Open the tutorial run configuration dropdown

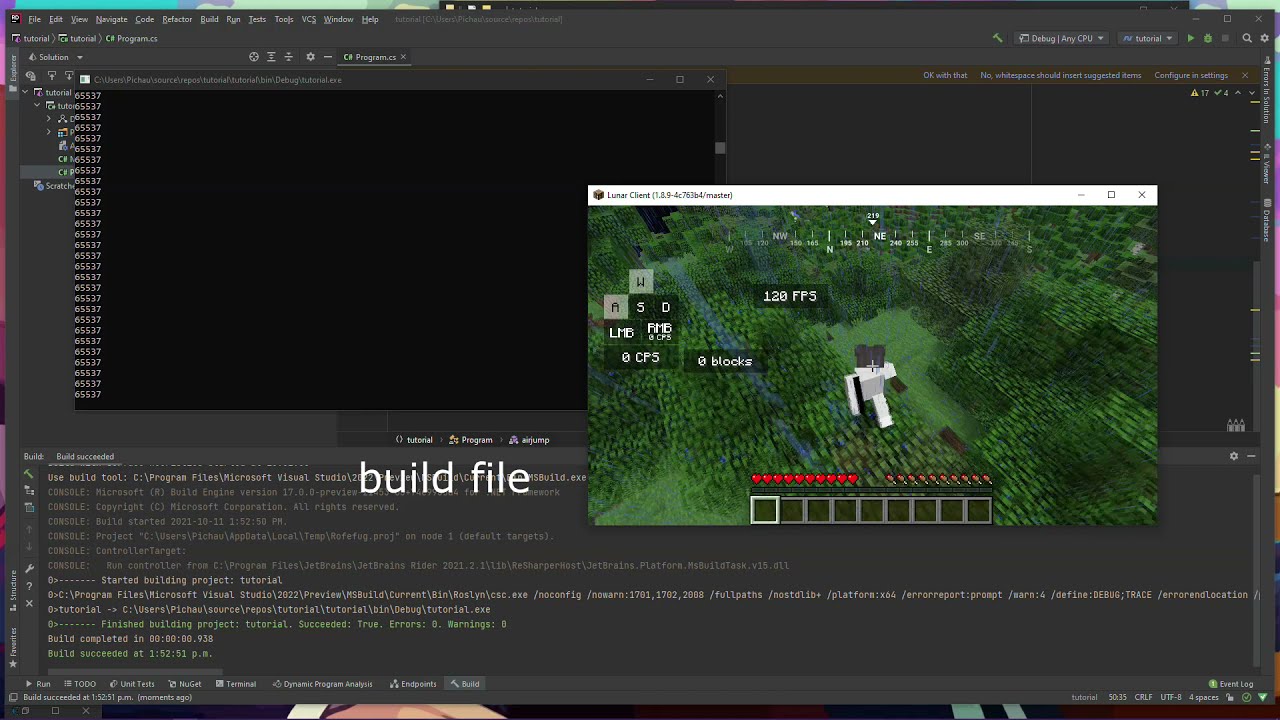tap(1148, 38)
